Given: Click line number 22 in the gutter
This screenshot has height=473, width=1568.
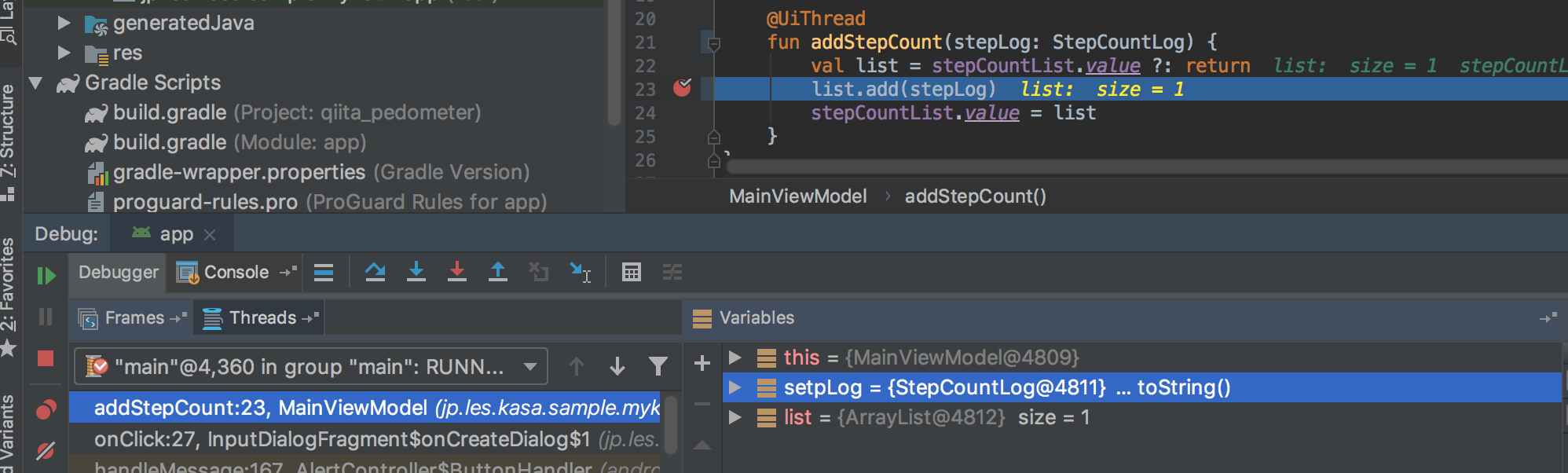Looking at the screenshot, I should click(x=645, y=66).
